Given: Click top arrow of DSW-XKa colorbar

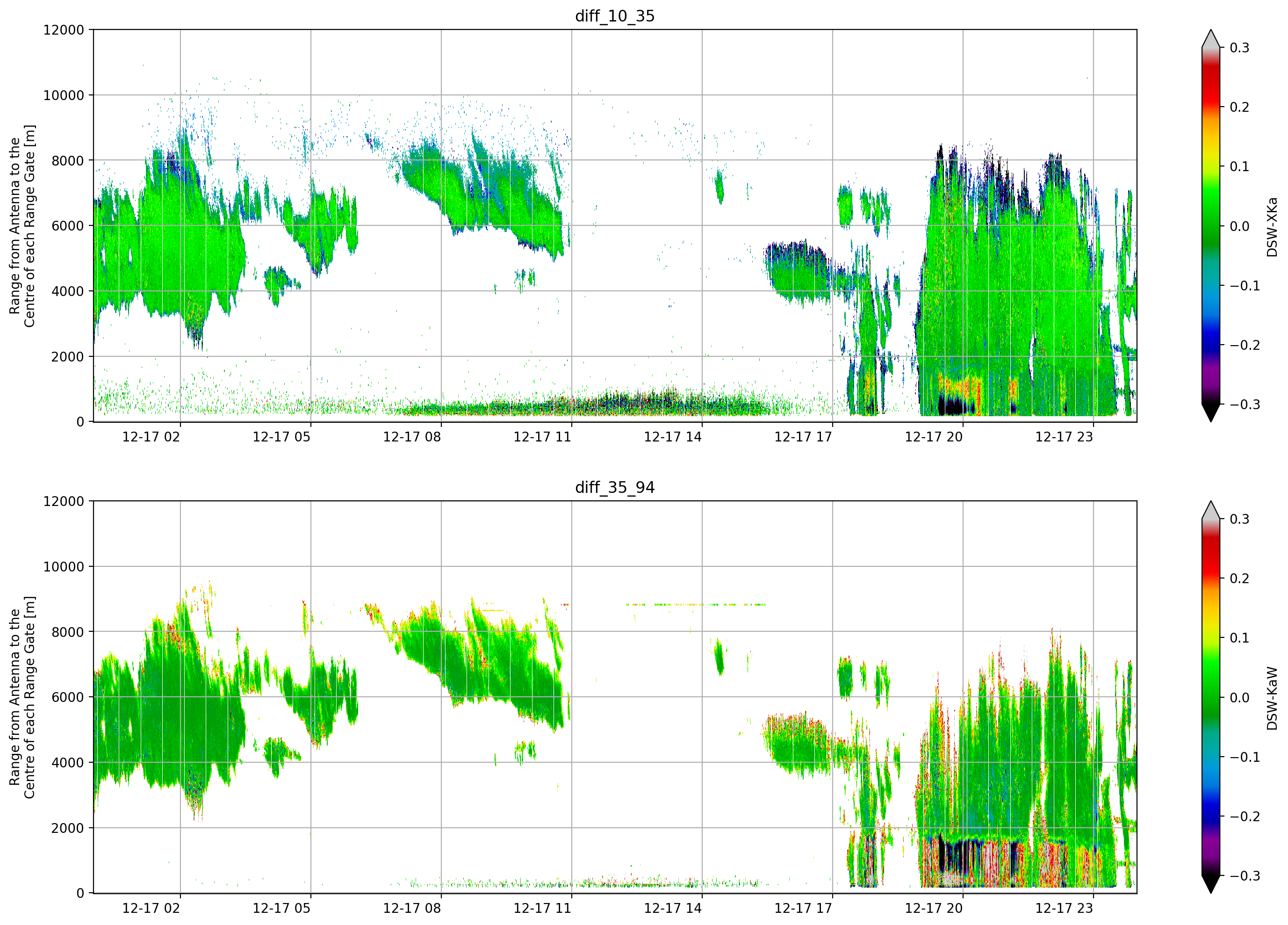Looking at the screenshot, I should click(1211, 40).
